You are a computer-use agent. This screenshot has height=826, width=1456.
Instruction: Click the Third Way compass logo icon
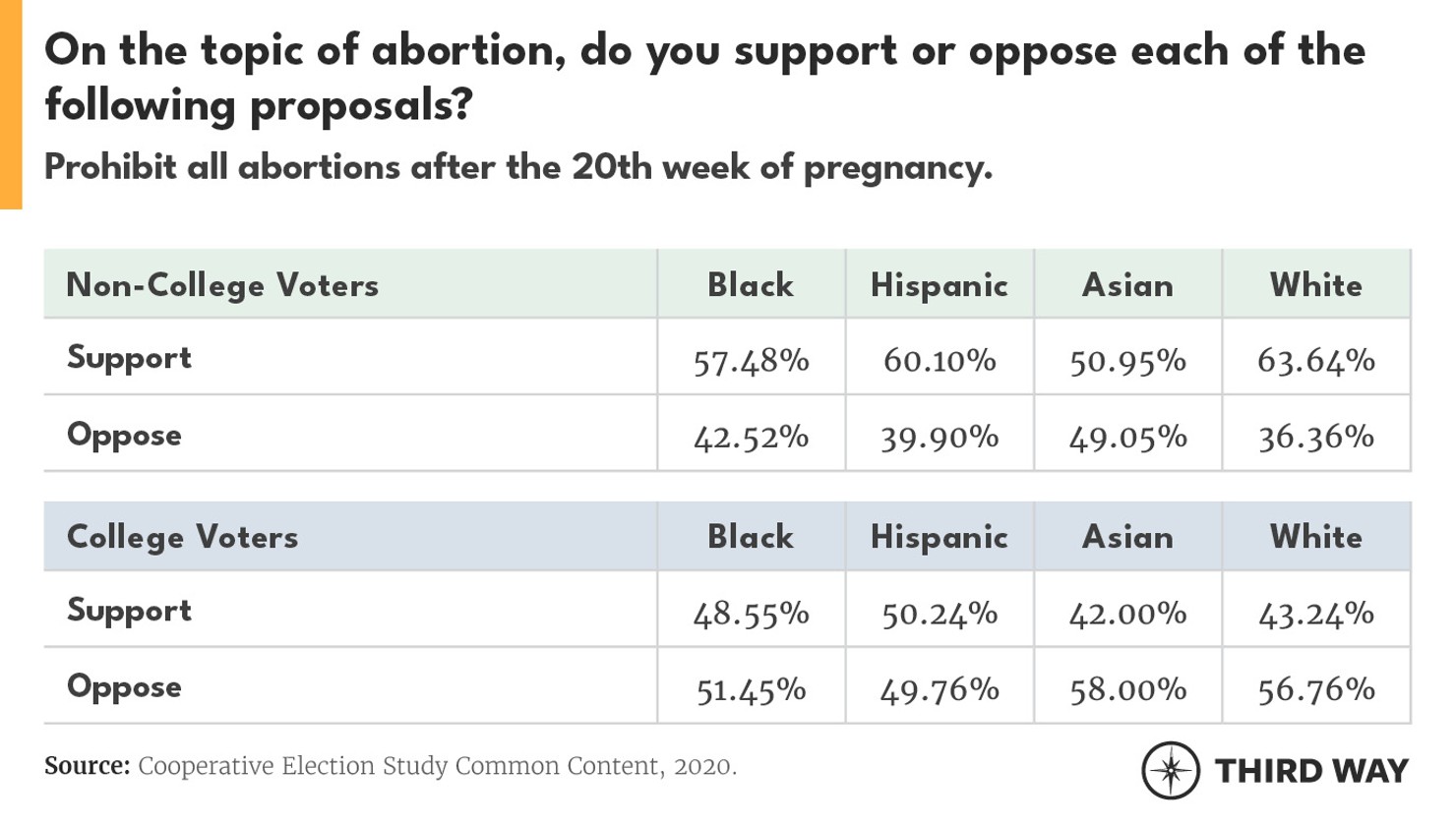pyautogui.click(x=1170, y=770)
